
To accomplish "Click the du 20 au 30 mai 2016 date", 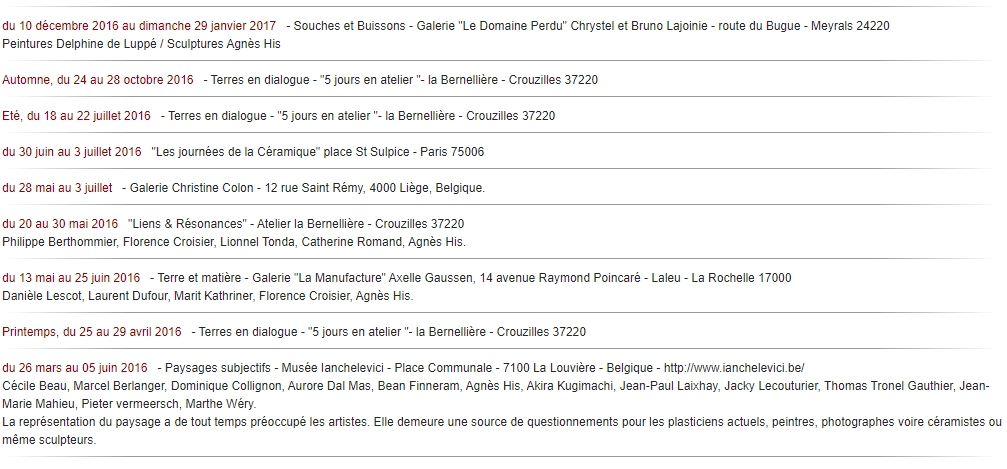I will (x=60, y=224).
